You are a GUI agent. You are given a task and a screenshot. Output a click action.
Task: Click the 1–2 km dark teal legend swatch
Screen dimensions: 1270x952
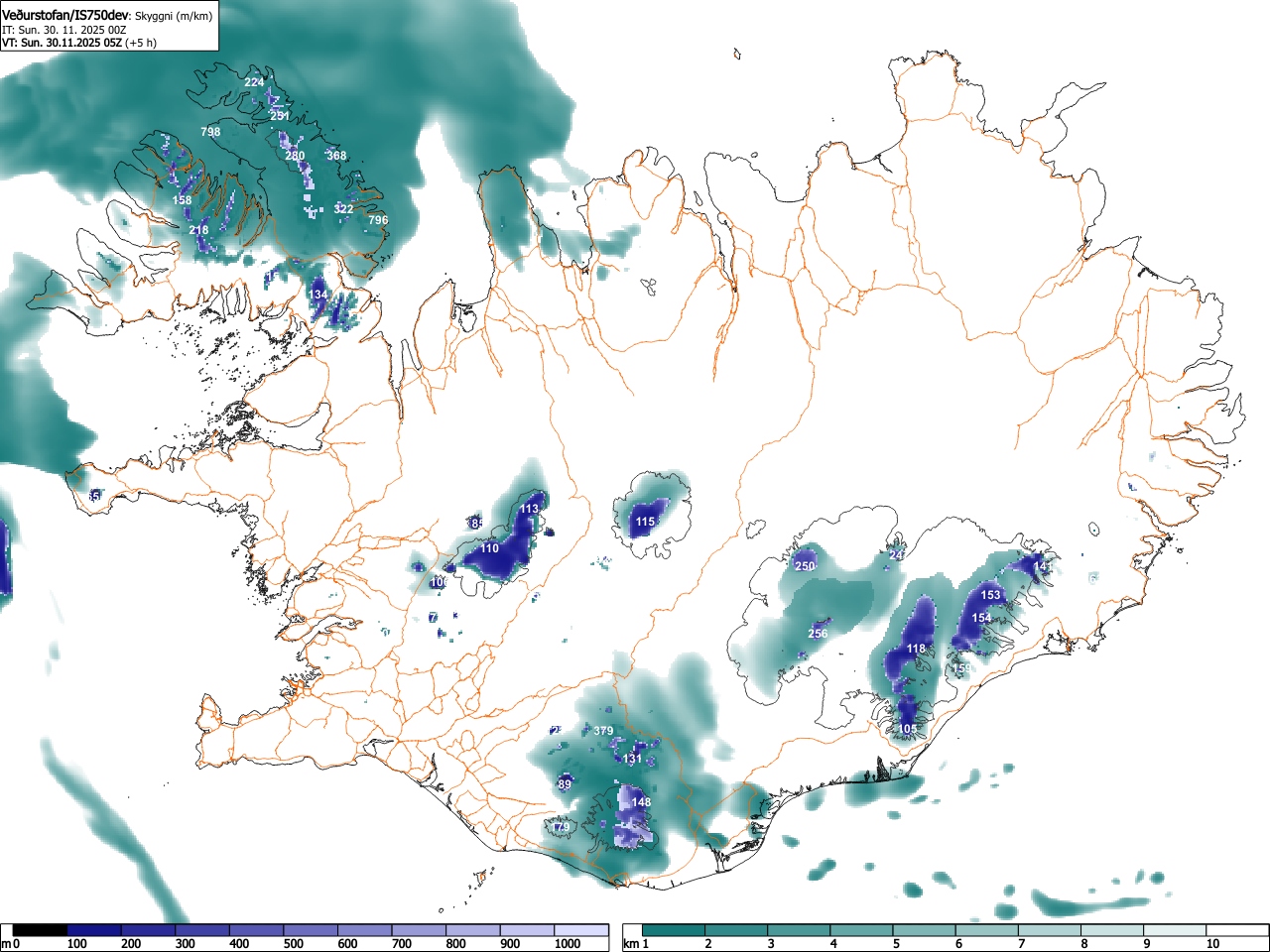pyautogui.click(x=674, y=930)
